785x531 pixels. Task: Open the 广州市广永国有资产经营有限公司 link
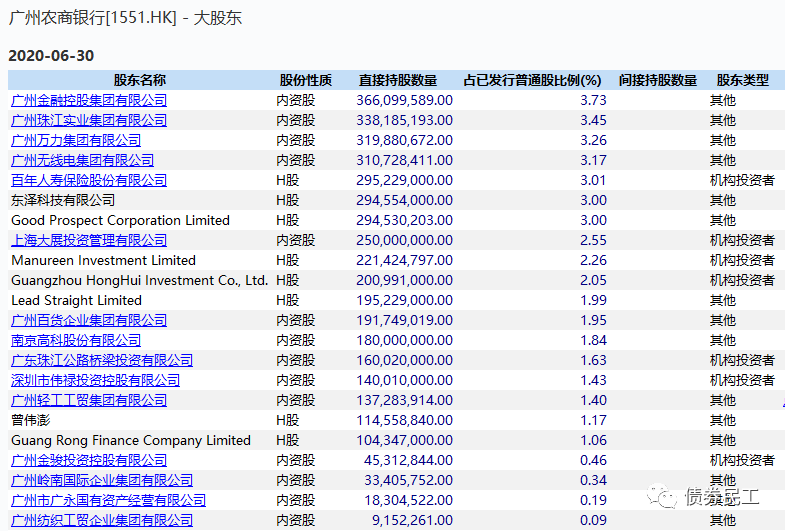pyautogui.click(x=109, y=500)
